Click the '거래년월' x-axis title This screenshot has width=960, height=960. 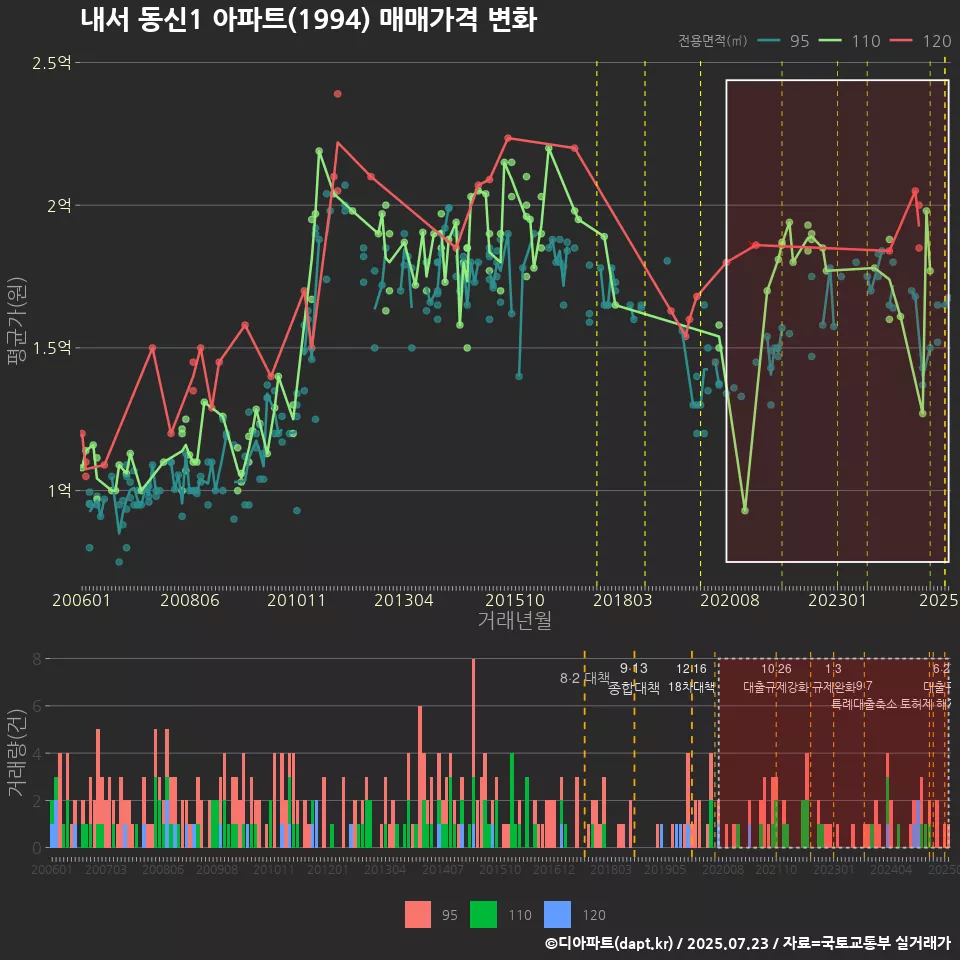coord(515,620)
